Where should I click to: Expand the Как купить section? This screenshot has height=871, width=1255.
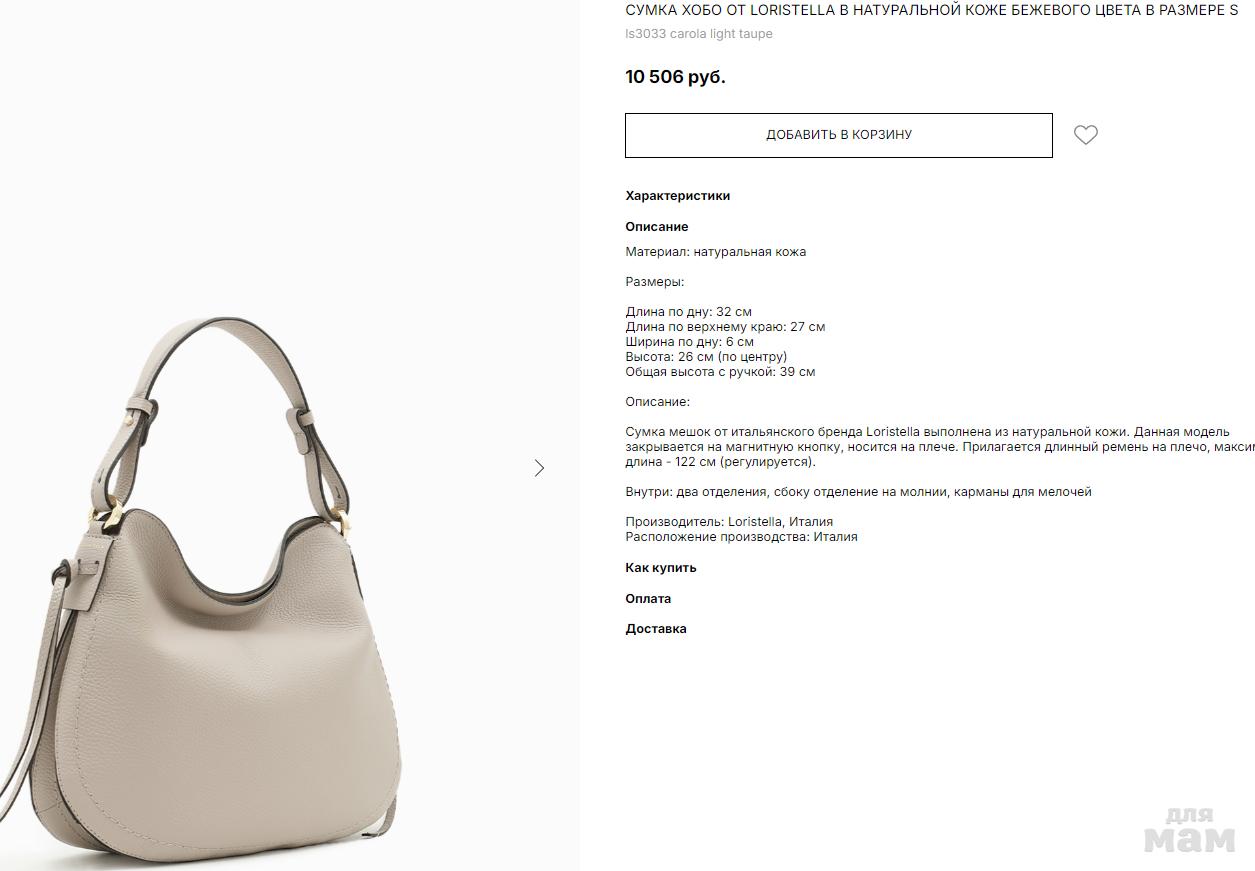[661, 568]
